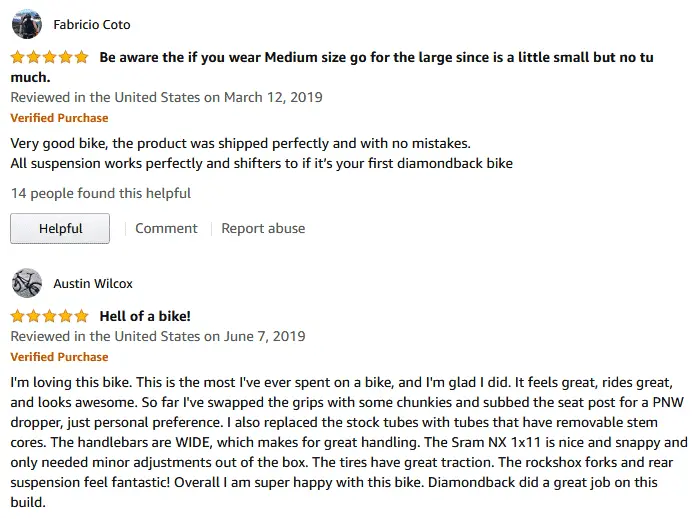Mark Fabricio Coto's review as Helpful
Screen dimensions: 695x519
(x=60, y=228)
